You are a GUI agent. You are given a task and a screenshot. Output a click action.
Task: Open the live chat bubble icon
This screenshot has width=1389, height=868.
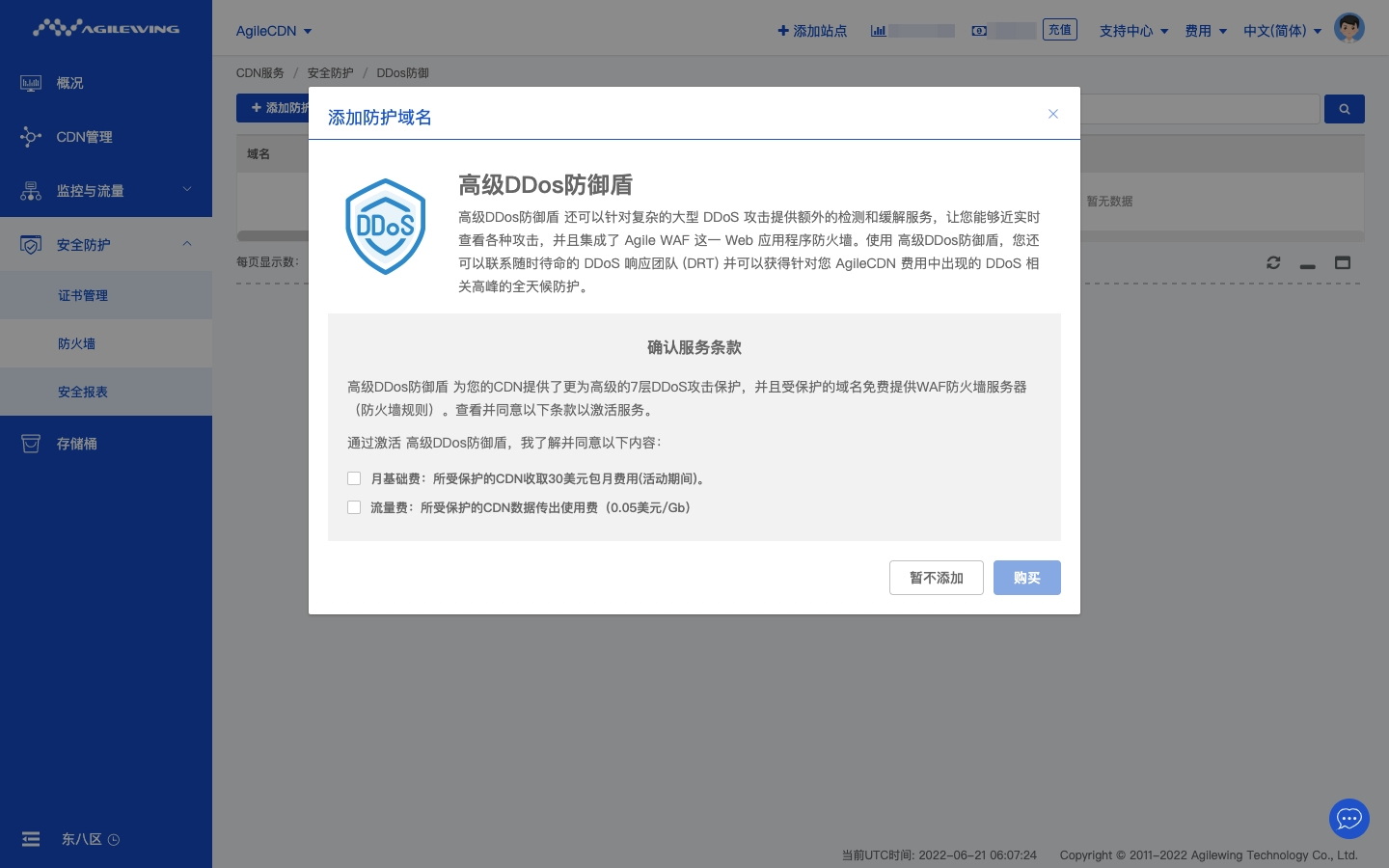coord(1348,819)
